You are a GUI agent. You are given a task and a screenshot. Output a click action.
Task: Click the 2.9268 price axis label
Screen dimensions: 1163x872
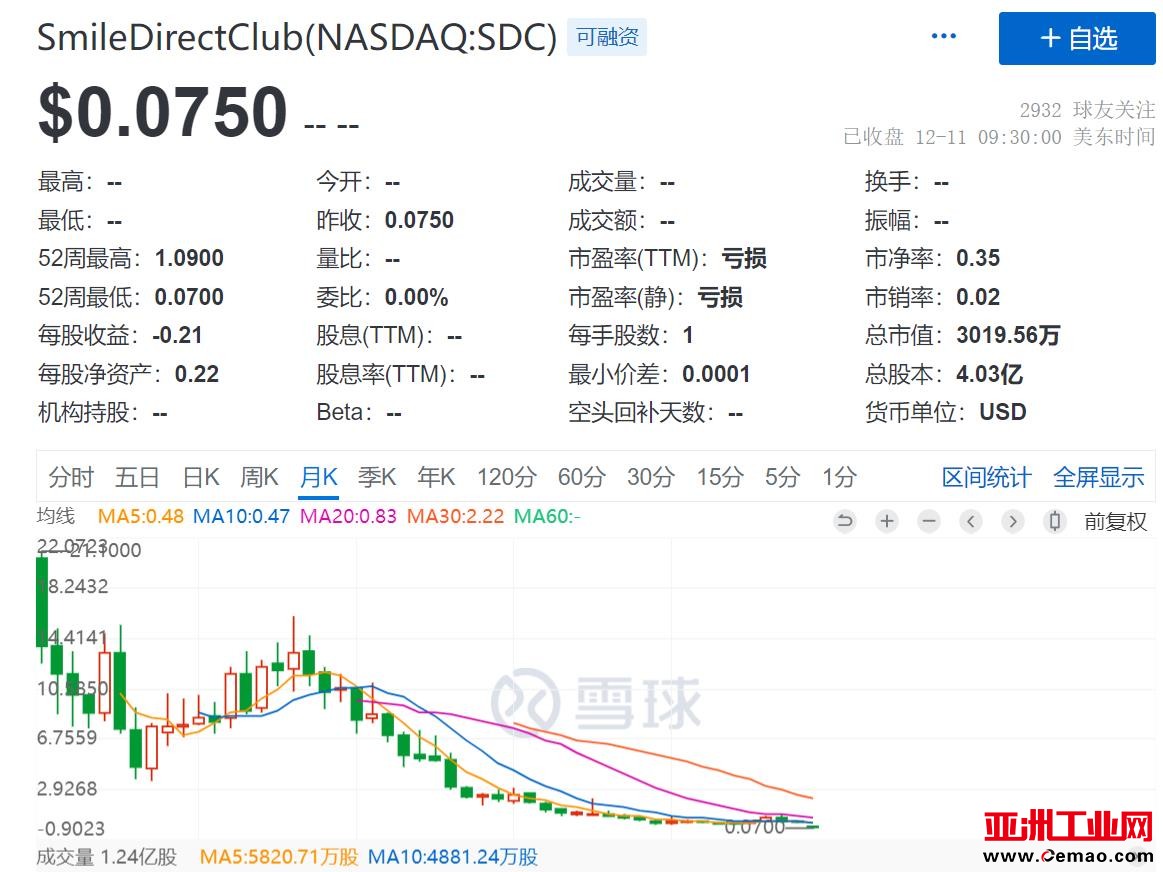tap(67, 788)
